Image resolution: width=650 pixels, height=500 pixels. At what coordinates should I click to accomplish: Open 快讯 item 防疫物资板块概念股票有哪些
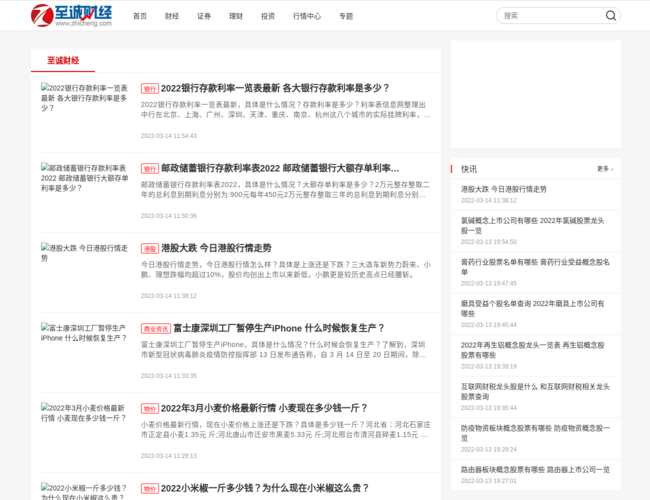tap(535, 433)
